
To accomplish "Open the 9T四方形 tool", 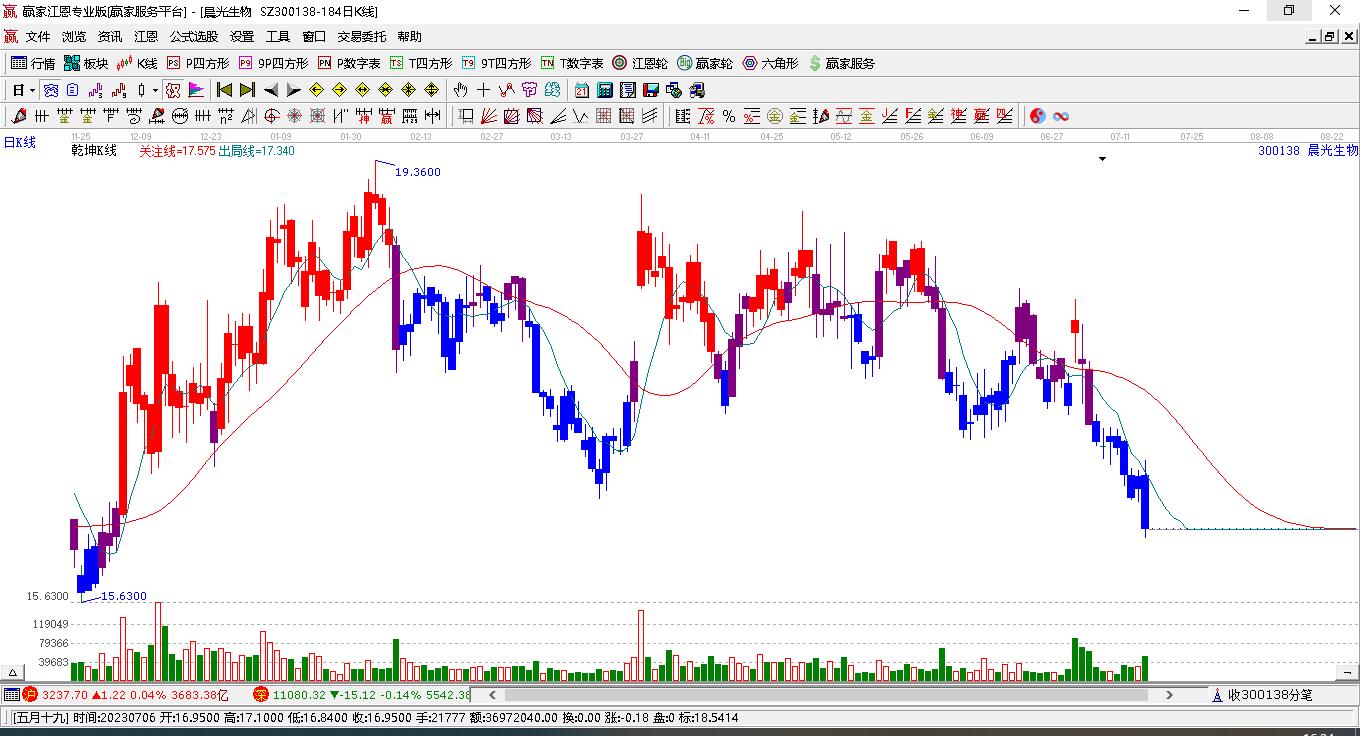I will pyautogui.click(x=496, y=63).
